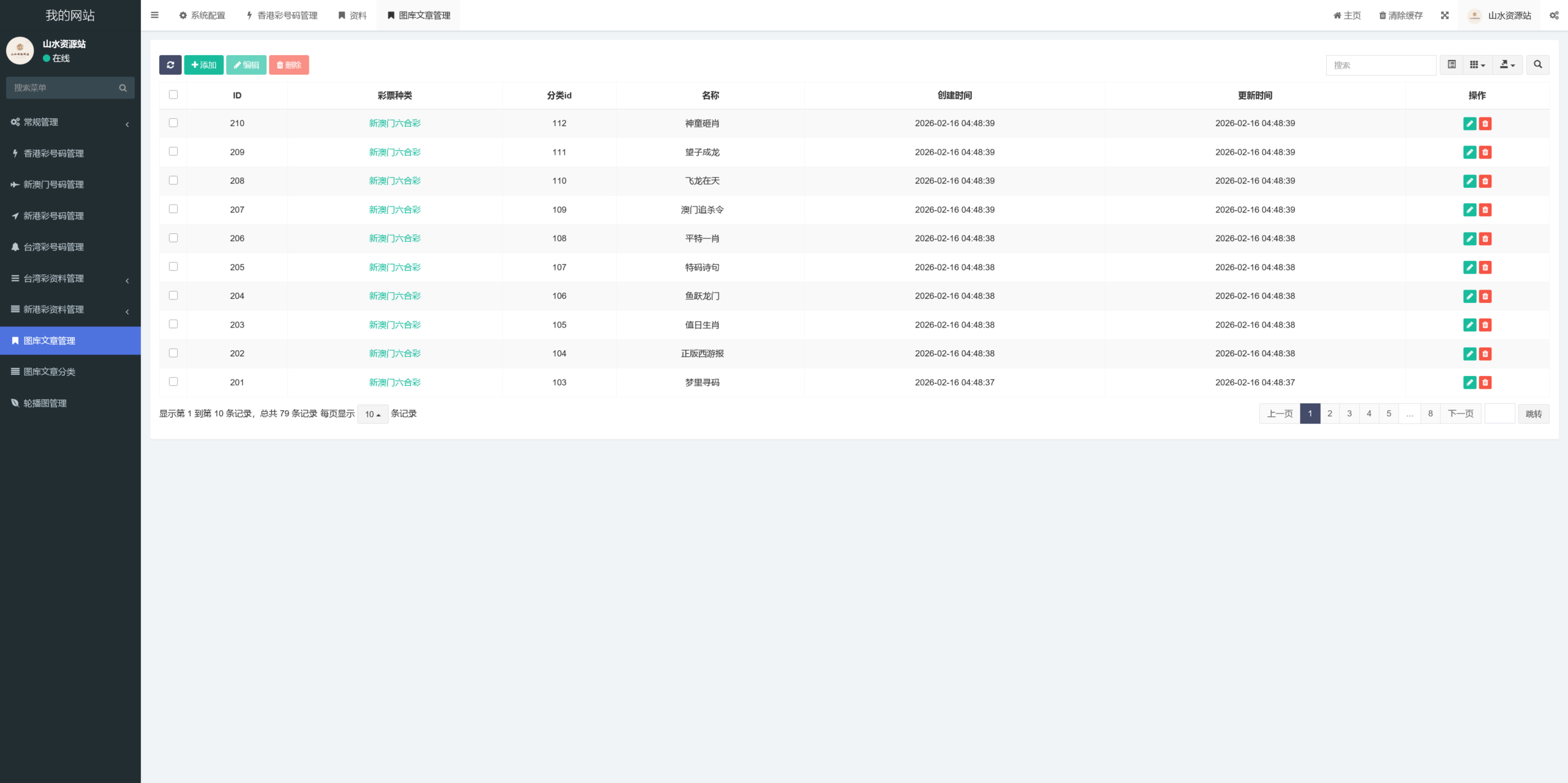Check the select-all checkbox in table header
Image resolution: width=1568 pixels, height=783 pixels.
pos(173,95)
